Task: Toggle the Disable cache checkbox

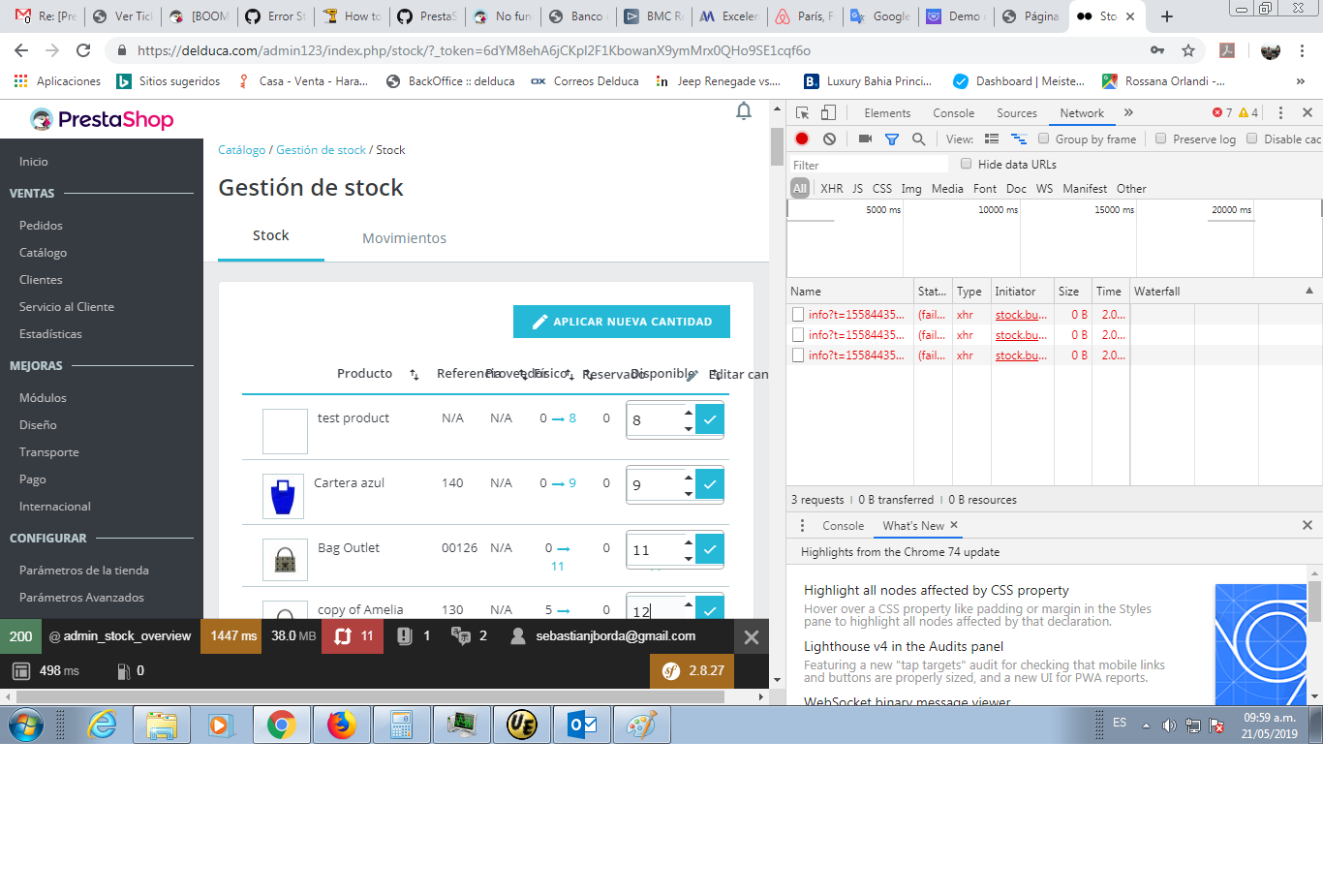Action: click(1252, 139)
